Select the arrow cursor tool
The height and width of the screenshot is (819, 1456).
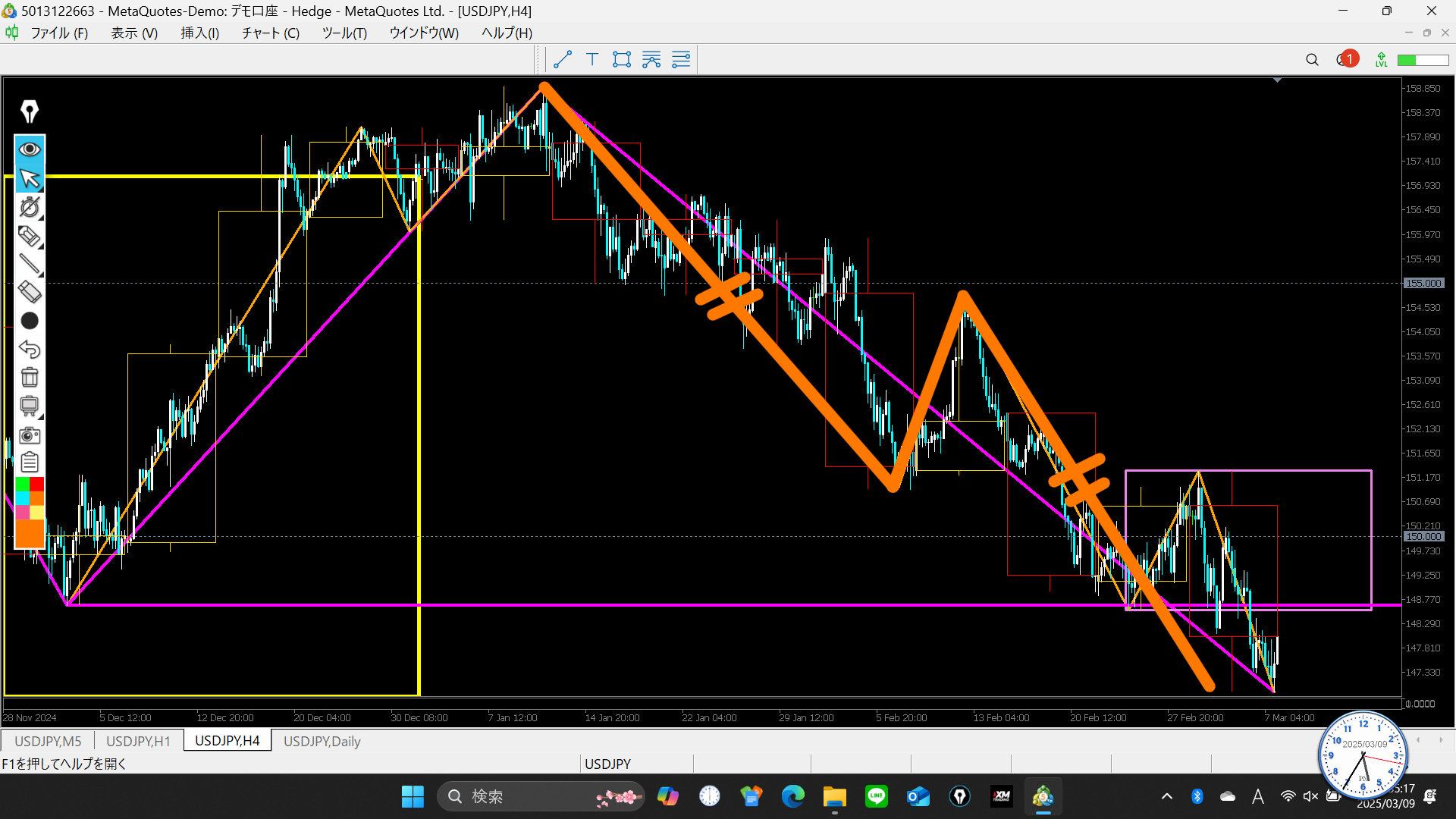(30, 178)
